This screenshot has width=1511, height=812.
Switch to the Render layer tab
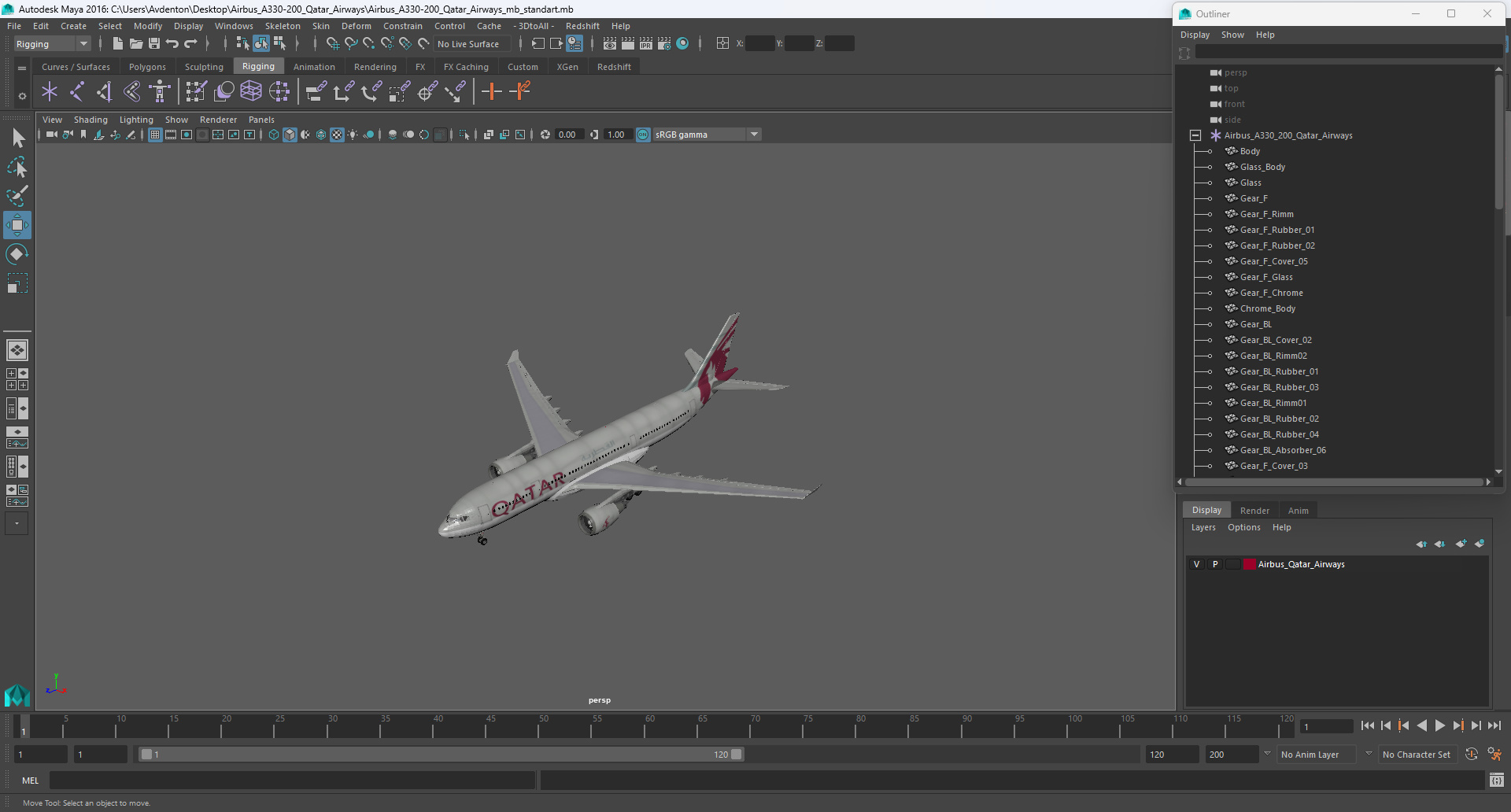[x=1254, y=511]
